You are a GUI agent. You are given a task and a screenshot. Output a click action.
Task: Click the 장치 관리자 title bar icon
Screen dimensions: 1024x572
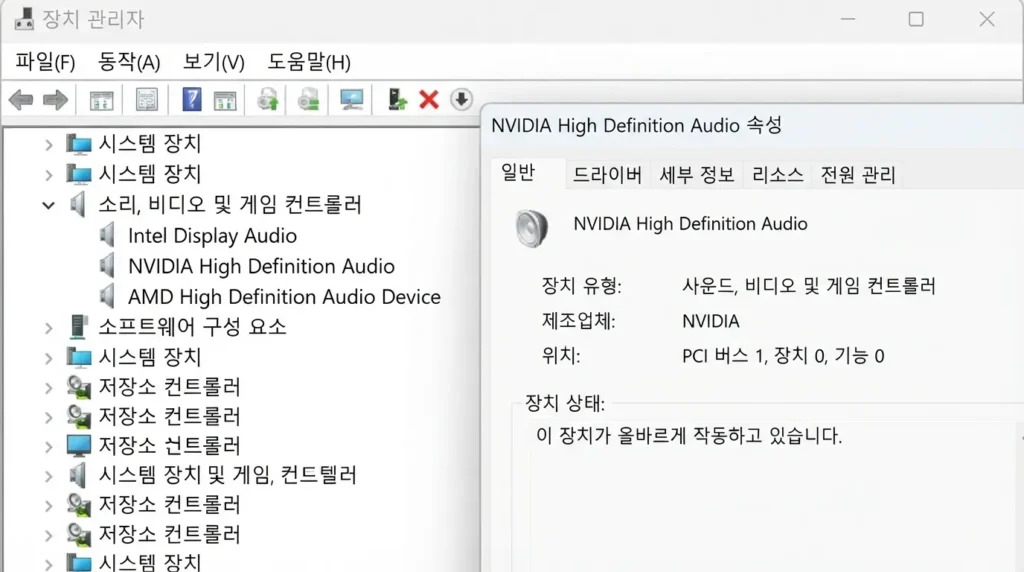24,19
